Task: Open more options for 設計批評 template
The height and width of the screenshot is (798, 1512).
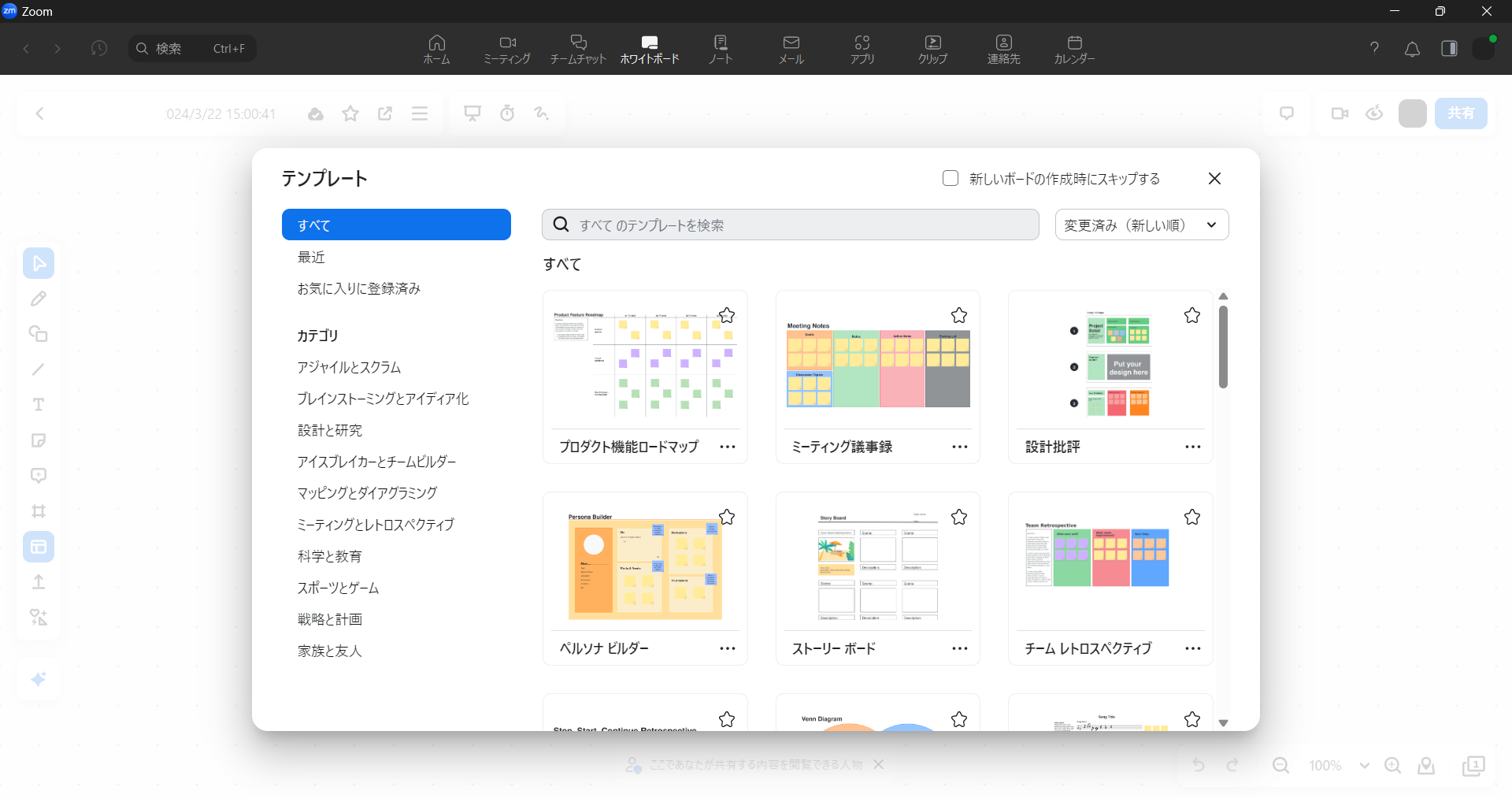Action: [x=1192, y=447]
